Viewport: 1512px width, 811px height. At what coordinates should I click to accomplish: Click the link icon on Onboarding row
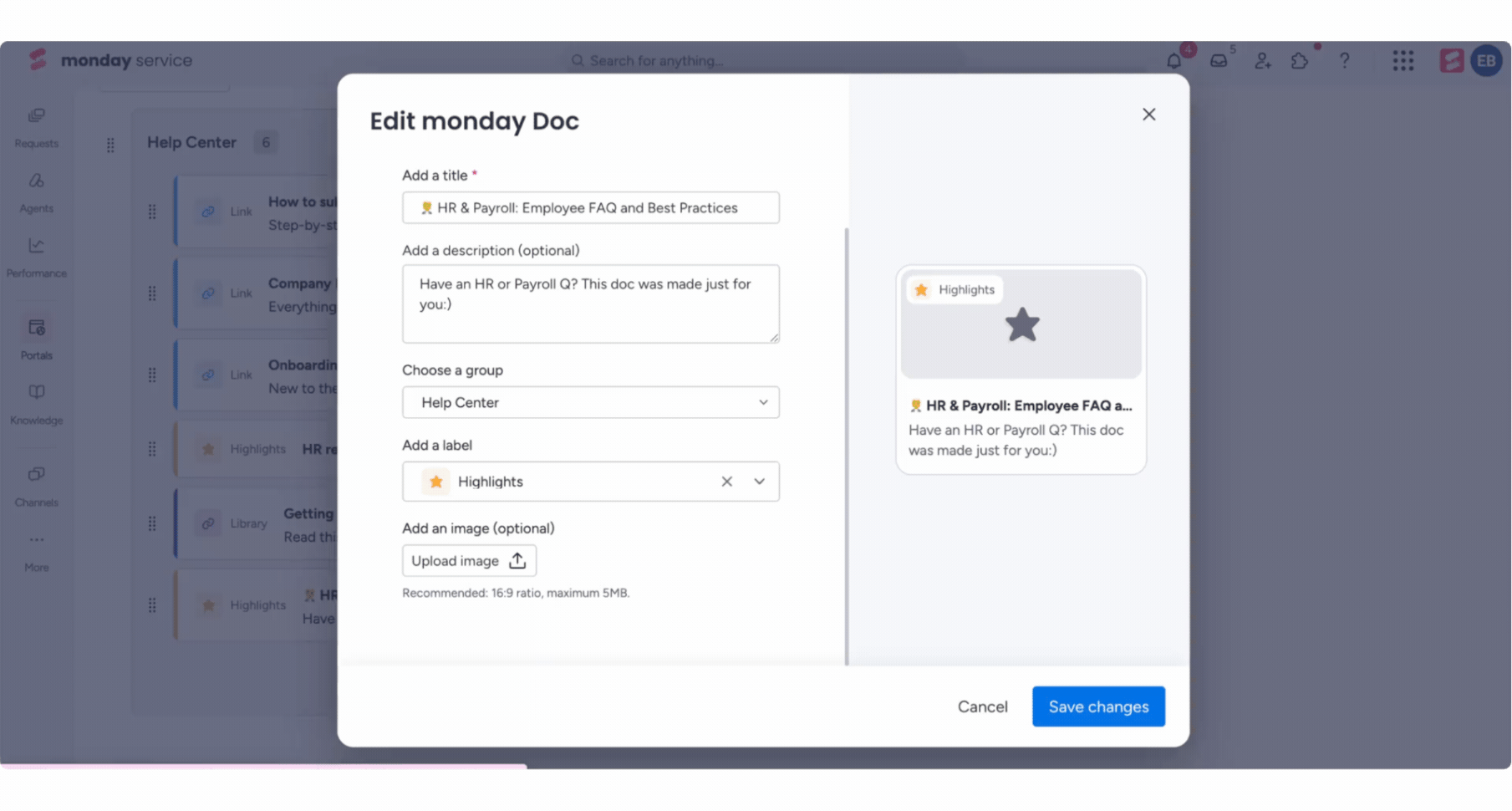click(x=208, y=375)
